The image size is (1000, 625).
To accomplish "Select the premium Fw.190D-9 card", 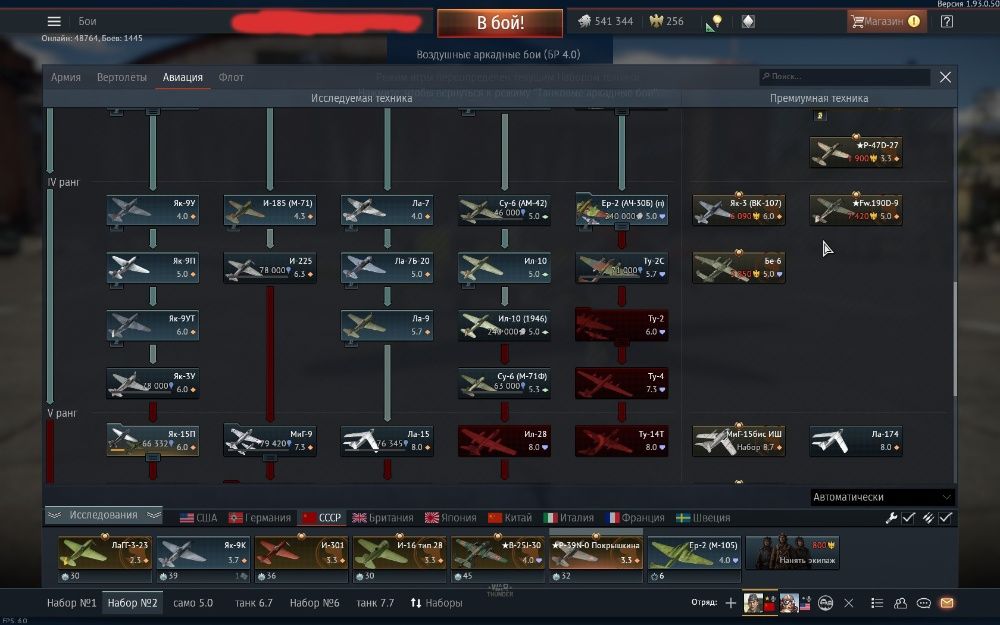I will [x=856, y=210].
